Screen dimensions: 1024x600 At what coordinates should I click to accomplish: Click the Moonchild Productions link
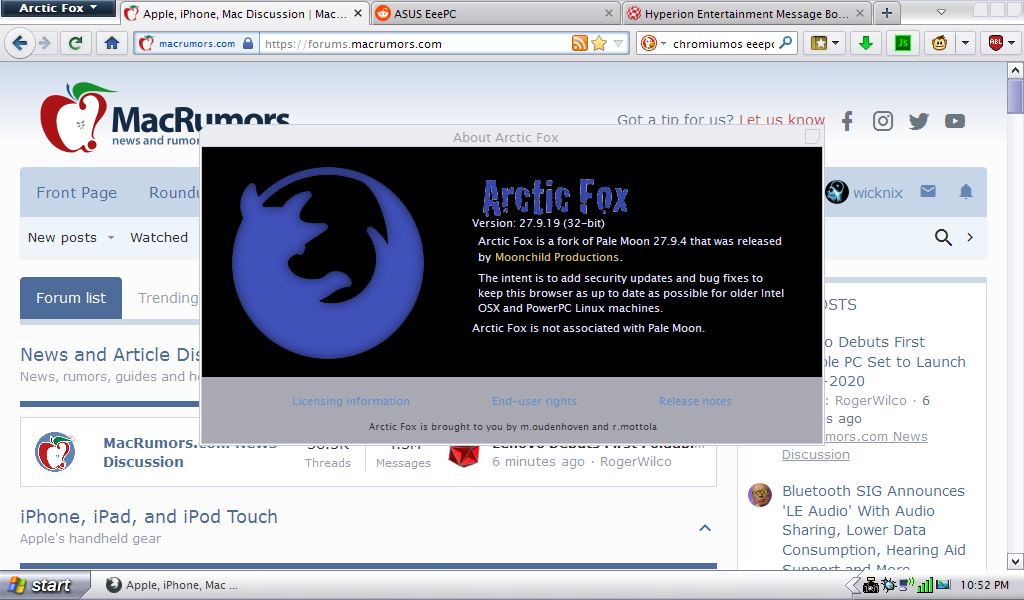556,257
